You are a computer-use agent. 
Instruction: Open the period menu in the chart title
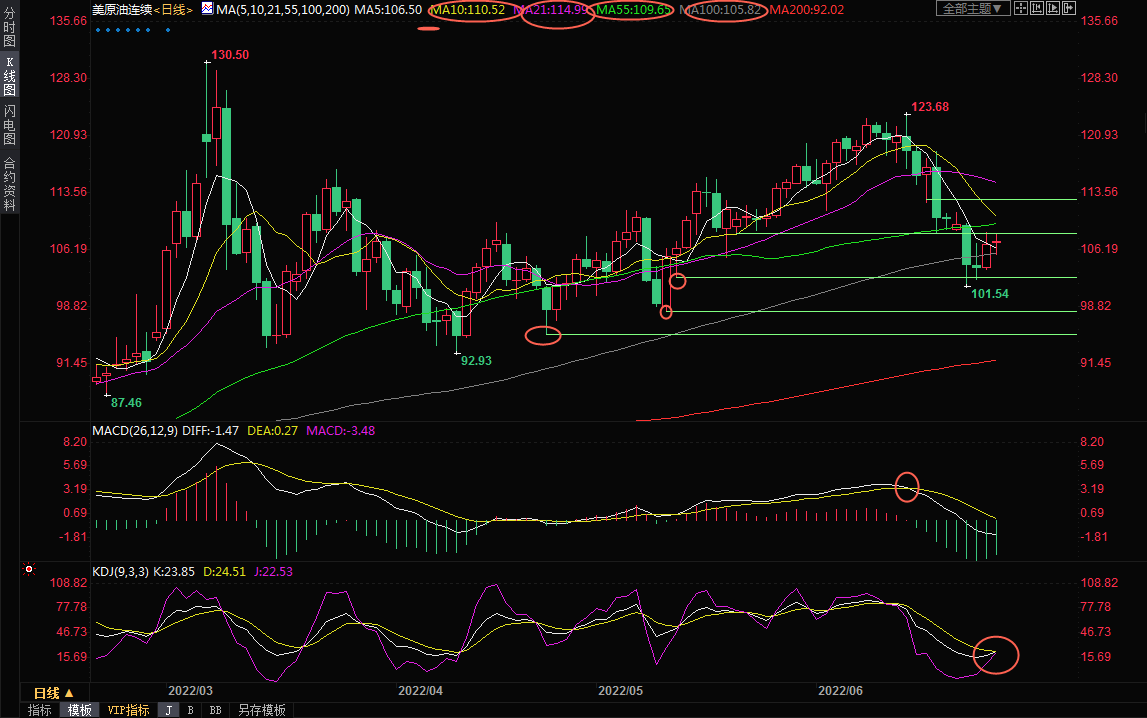point(172,9)
